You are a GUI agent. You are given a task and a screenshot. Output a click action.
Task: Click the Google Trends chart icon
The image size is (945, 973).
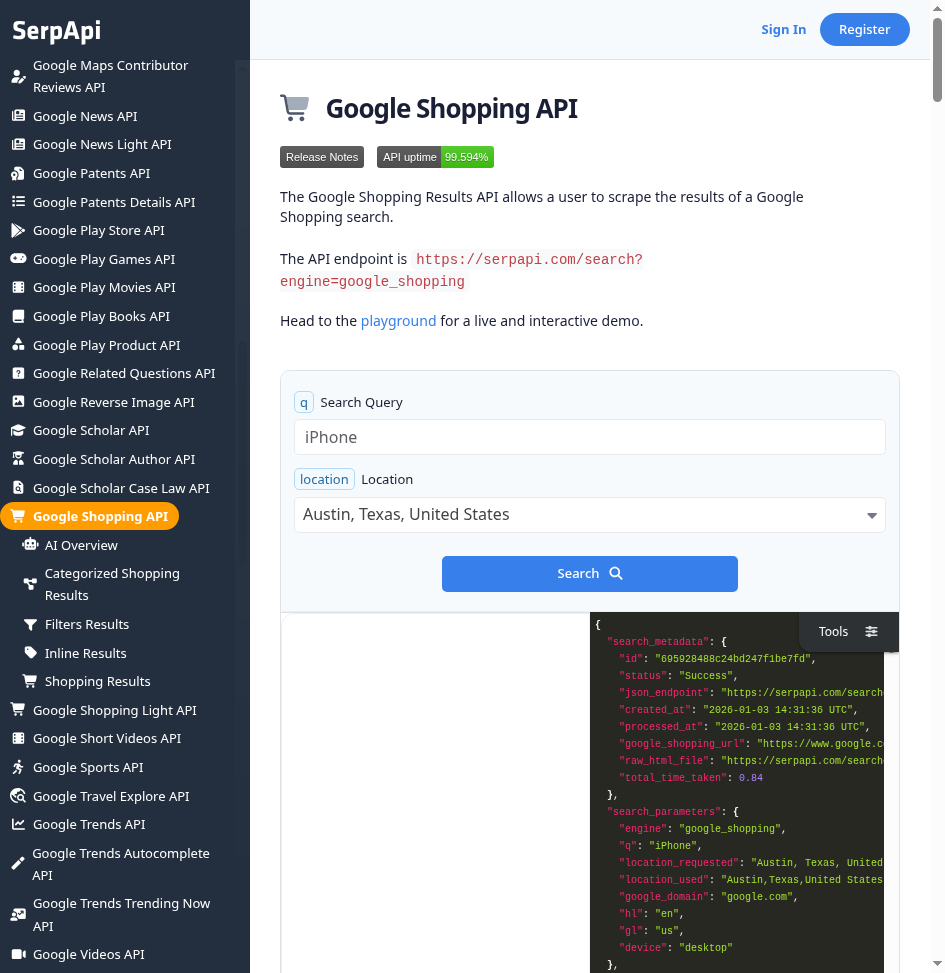click(x=19, y=824)
